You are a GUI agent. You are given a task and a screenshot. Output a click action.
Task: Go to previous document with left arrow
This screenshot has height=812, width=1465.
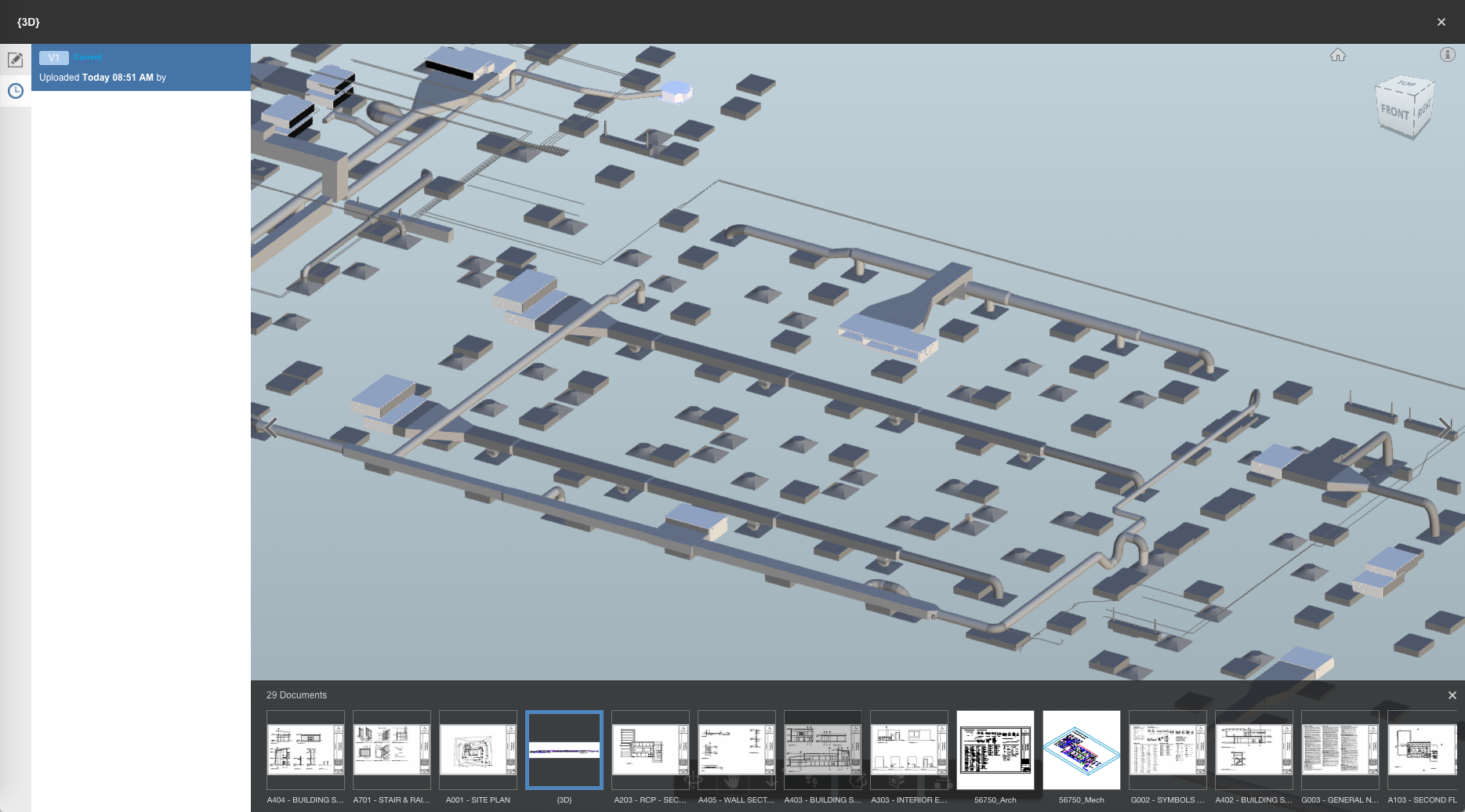[x=270, y=428]
